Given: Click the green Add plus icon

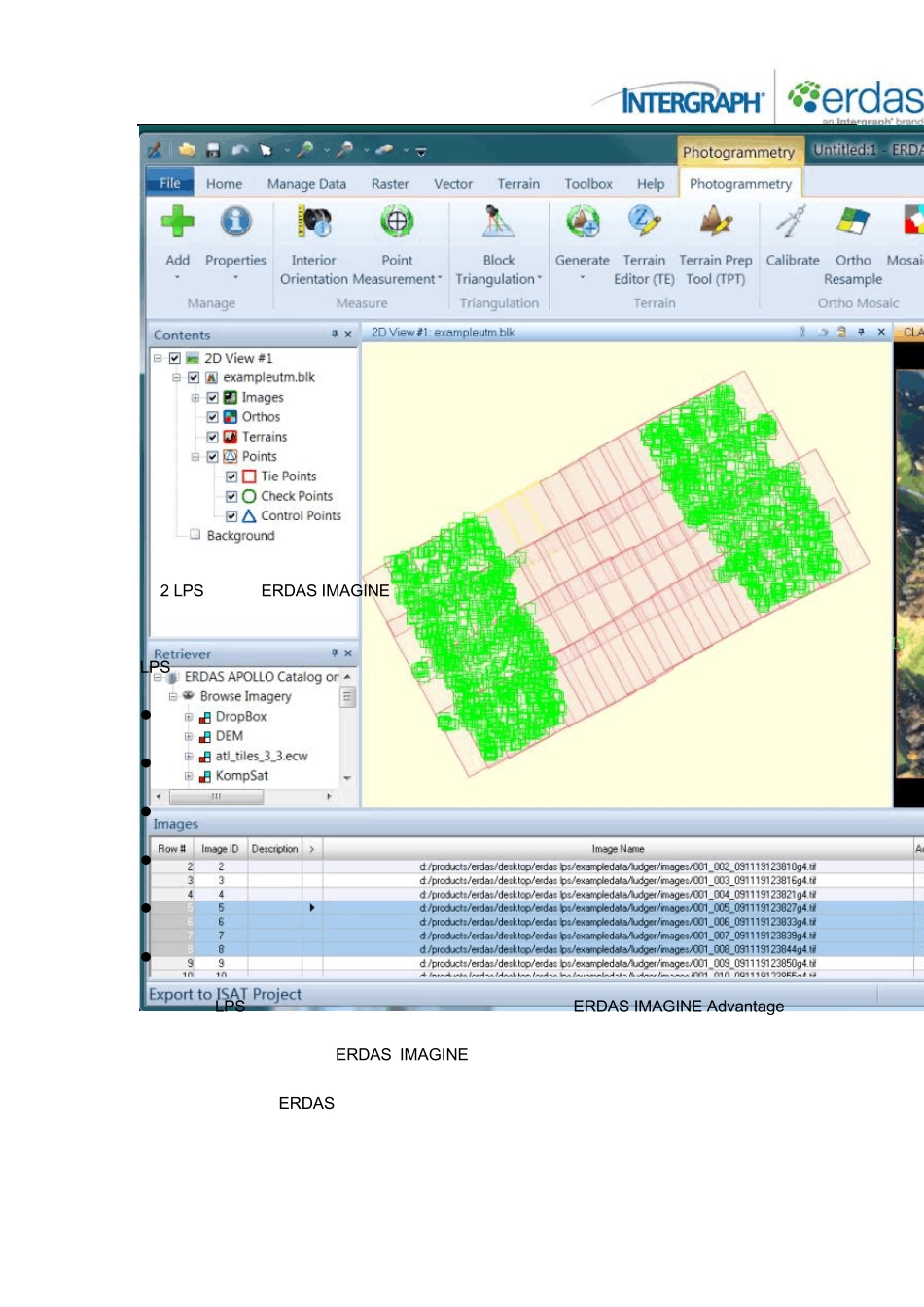Looking at the screenshot, I should pos(177,222).
